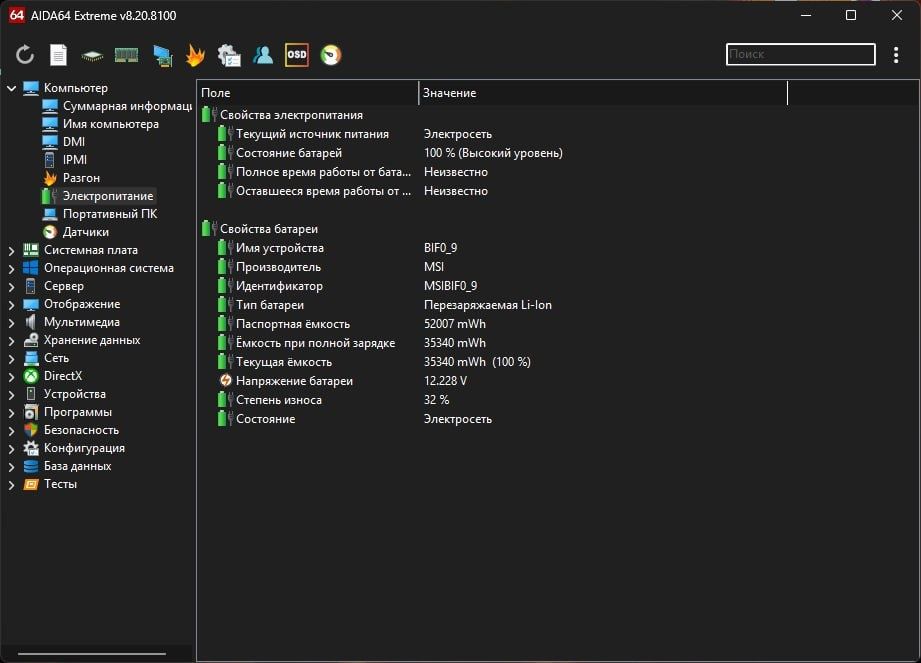The height and width of the screenshot is (663, 921).
Task: Select Суммарная информация in the tree
Action: coord(127,106)
